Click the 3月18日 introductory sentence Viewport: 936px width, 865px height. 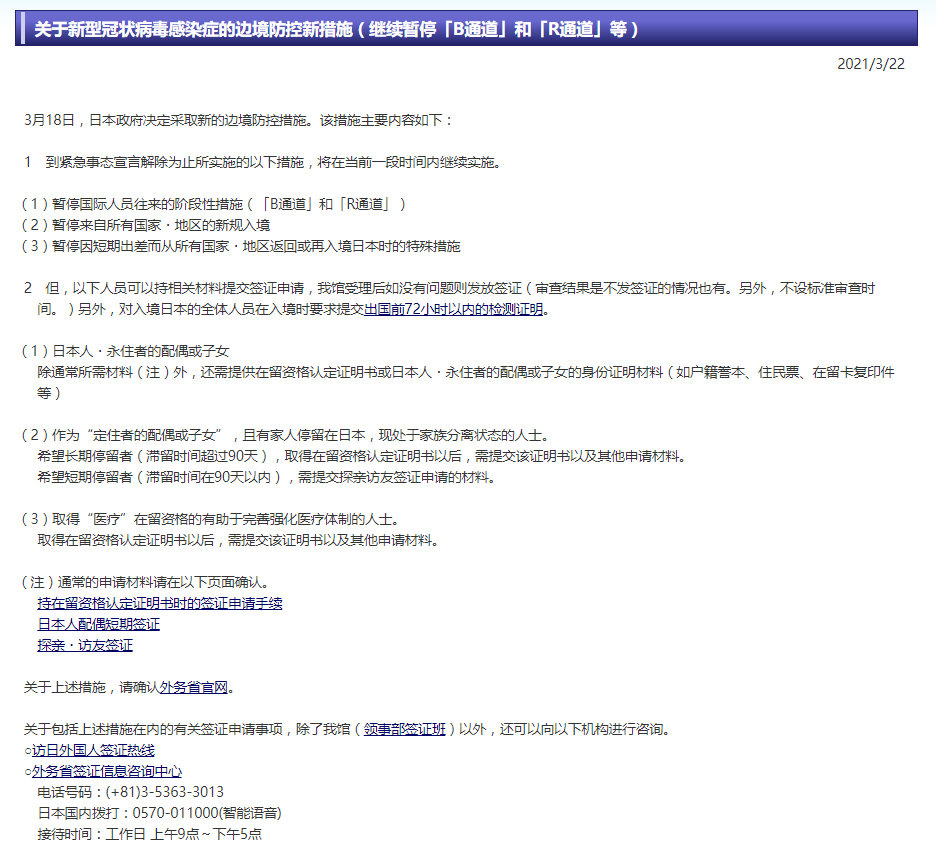(238, 120)
